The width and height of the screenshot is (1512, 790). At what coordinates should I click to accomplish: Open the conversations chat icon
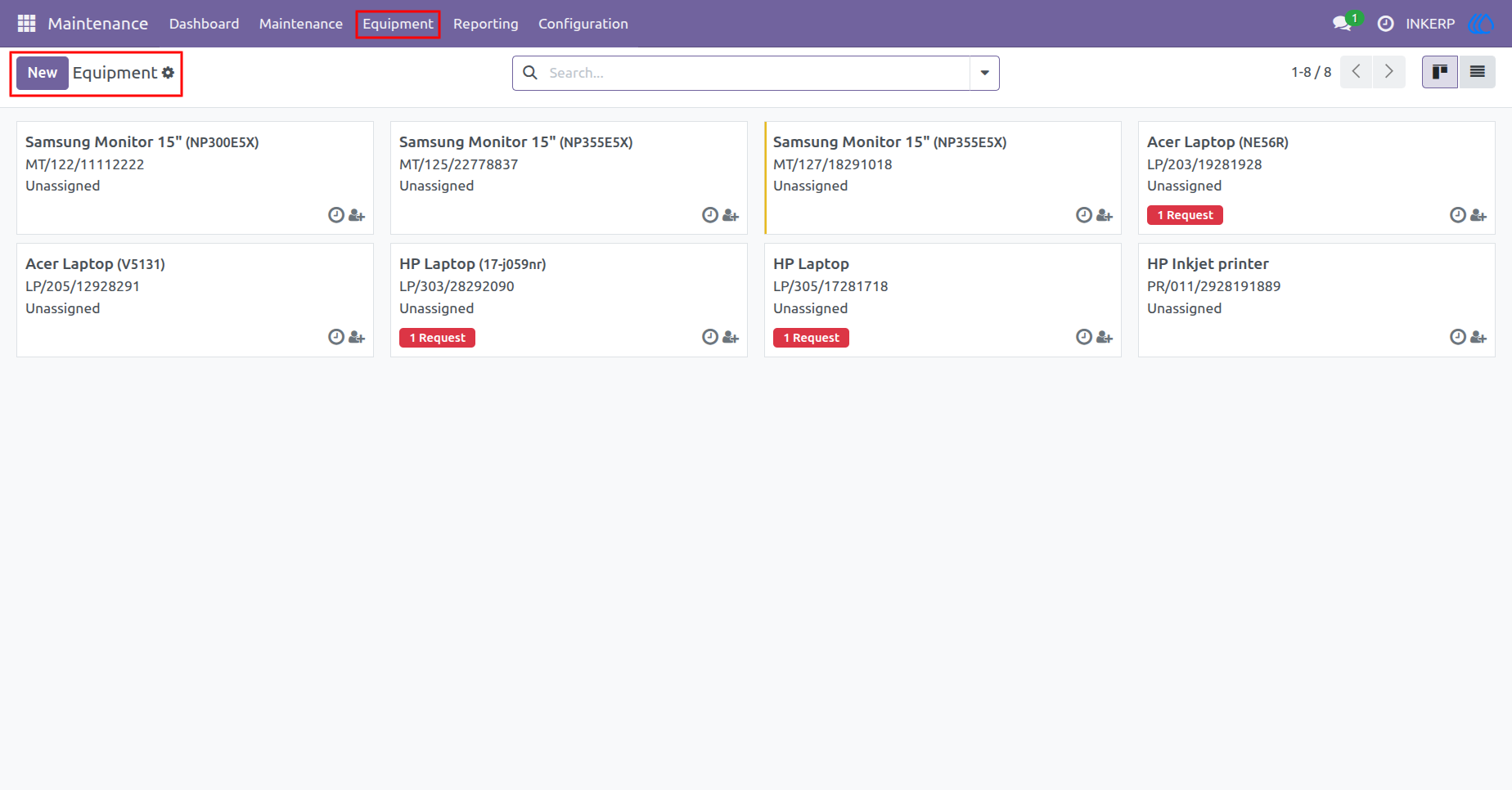pos(1342,24)
